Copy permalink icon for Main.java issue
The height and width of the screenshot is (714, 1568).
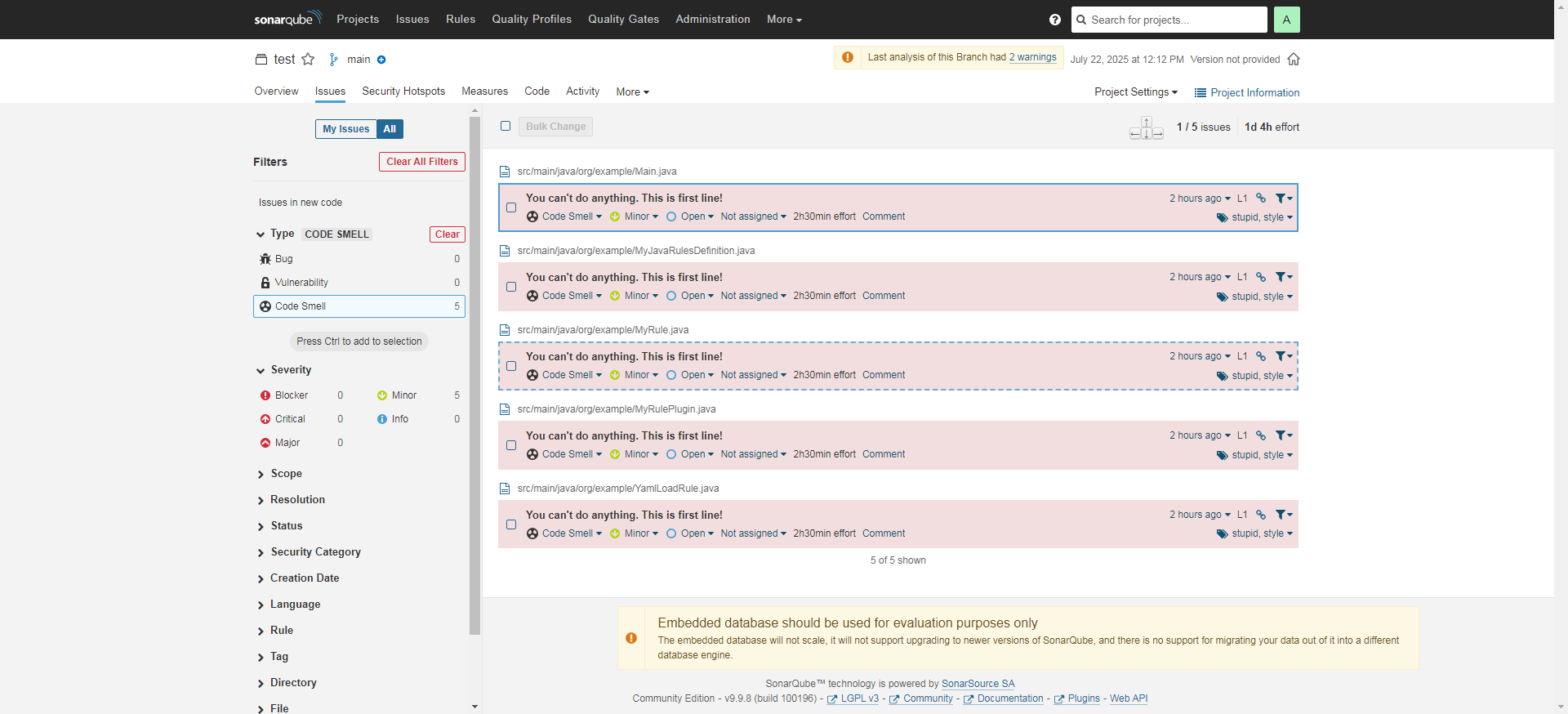[x=1261, y=198]
